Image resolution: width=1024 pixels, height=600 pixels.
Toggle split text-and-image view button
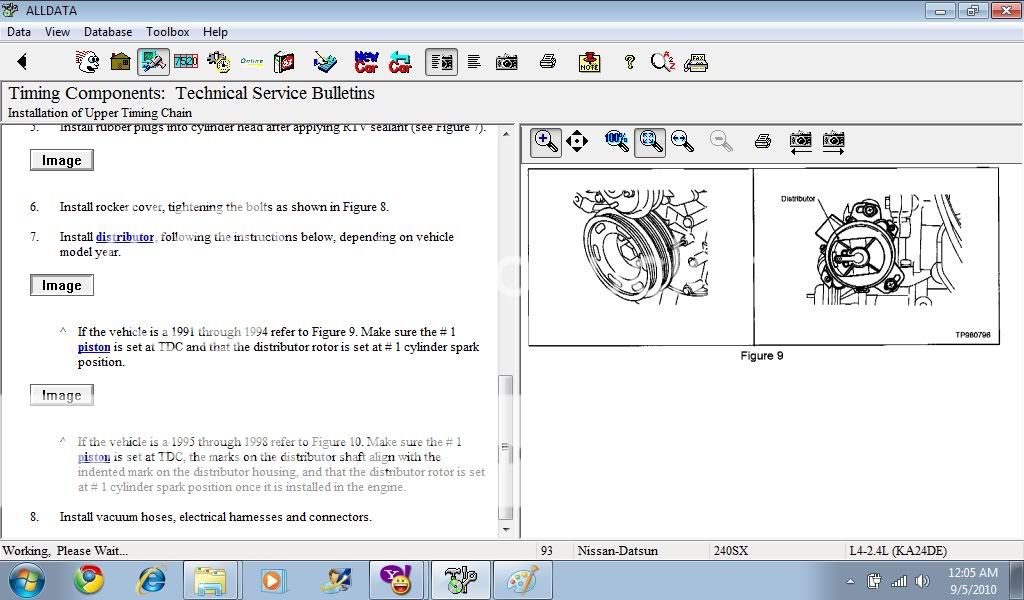pos(441,62)
